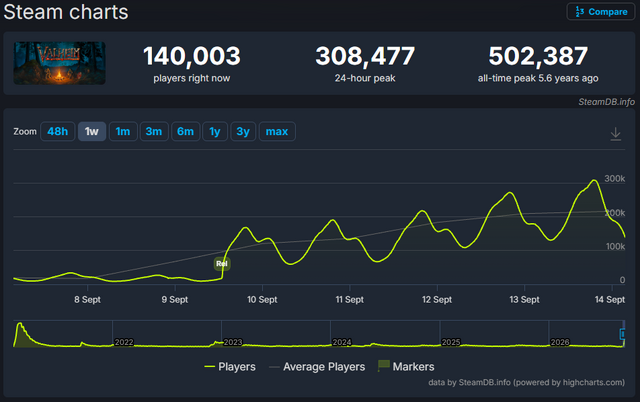Image resolution: width=640 pixels, height=402 pixels.
Task: Click the 2024 label in the navigator
Action: [x=342, y=342]
